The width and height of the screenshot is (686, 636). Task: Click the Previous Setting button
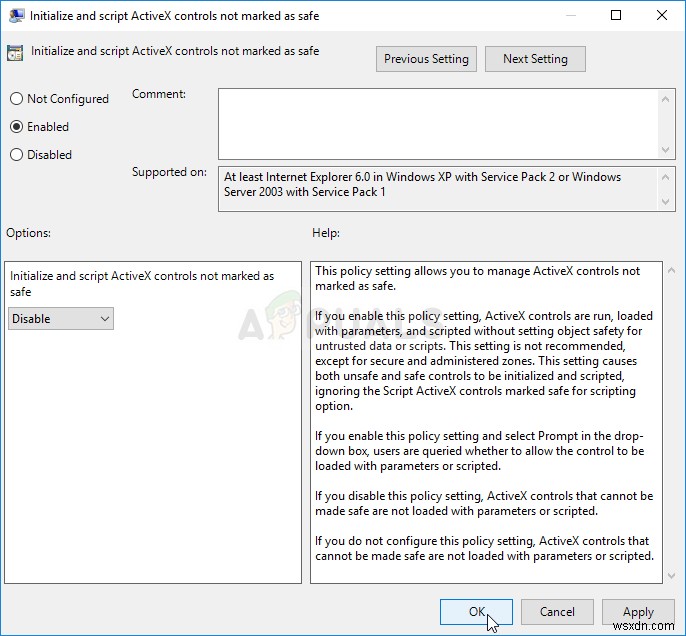pyautogui.click(x=426, y=59)
